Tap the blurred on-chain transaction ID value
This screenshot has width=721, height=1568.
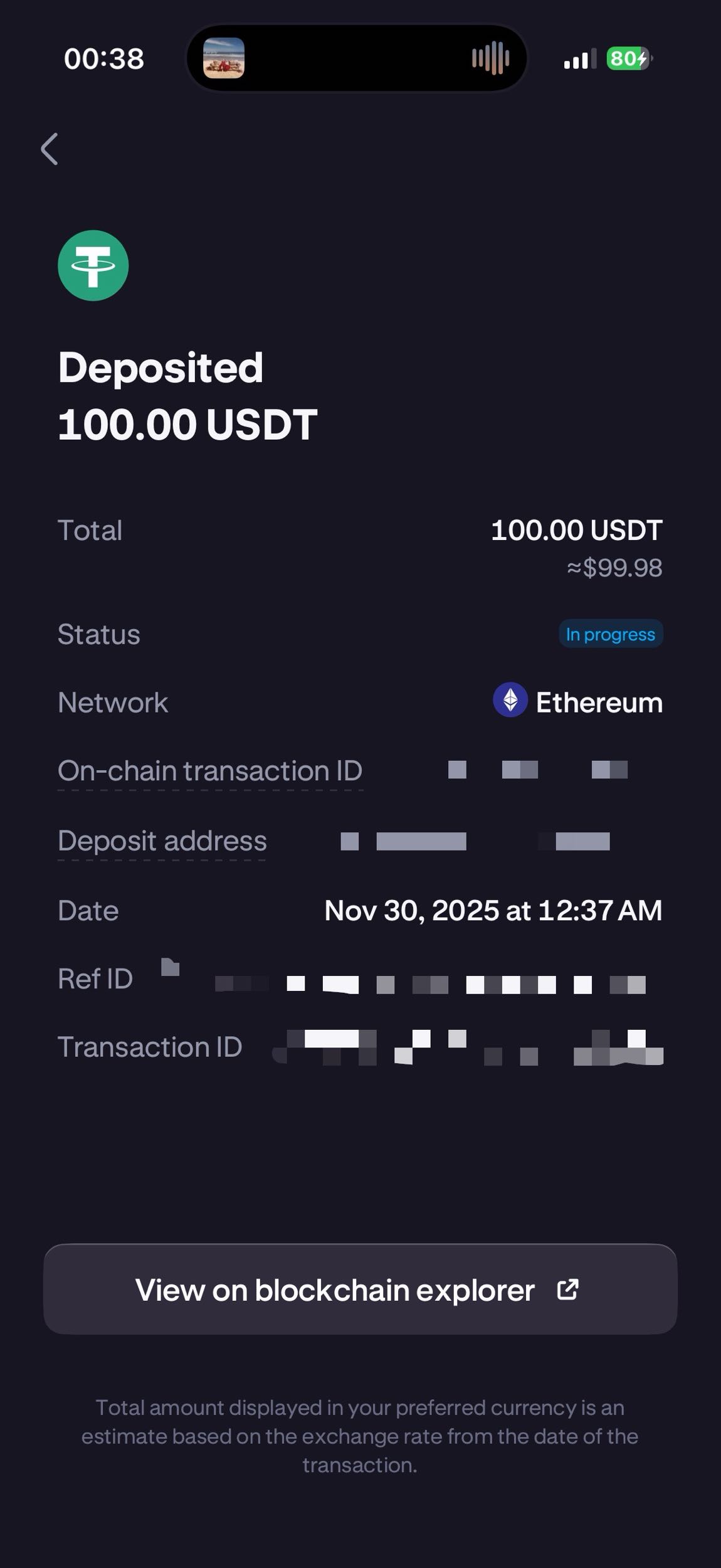point(537,770)
